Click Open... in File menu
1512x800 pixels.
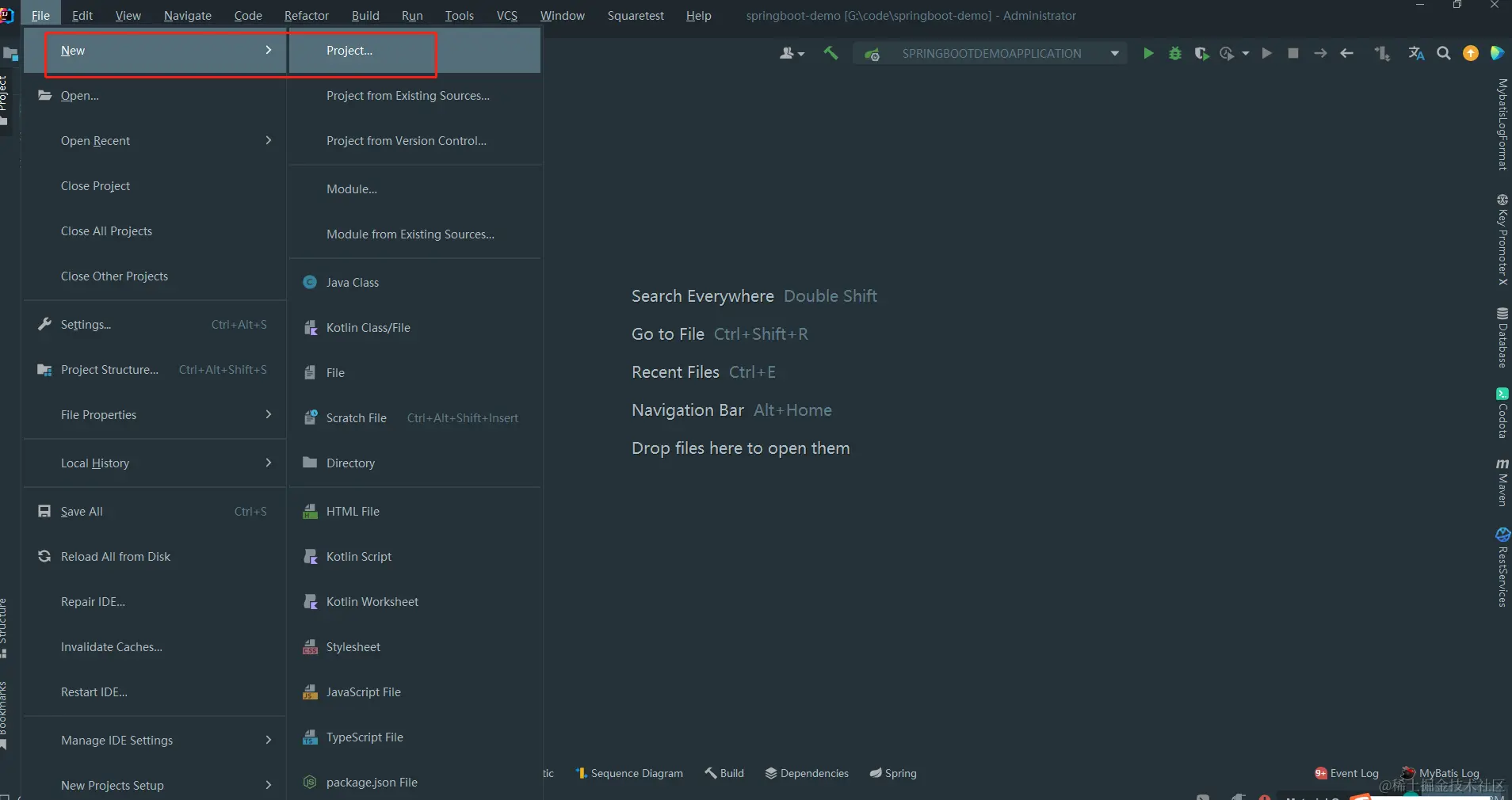point(155,96)
